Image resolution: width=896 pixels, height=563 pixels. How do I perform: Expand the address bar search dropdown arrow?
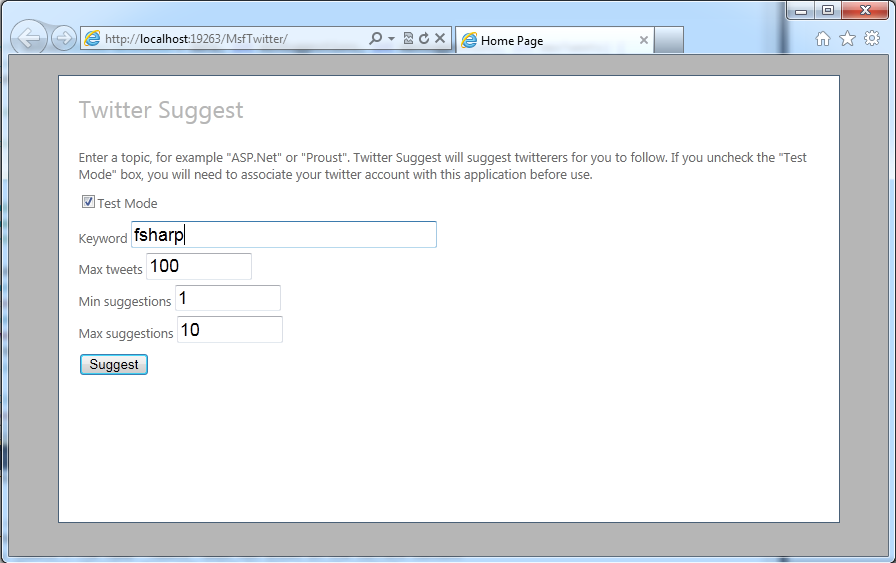tap(391, 39)
